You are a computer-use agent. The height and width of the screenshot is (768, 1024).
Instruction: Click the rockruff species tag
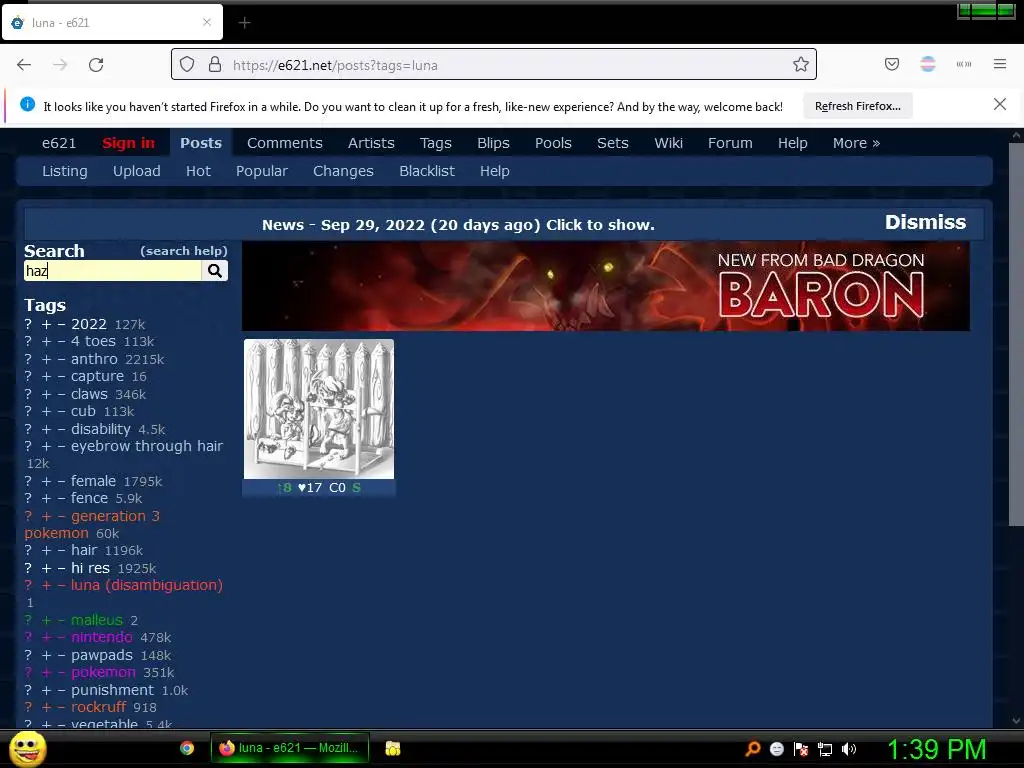point(99,707)
